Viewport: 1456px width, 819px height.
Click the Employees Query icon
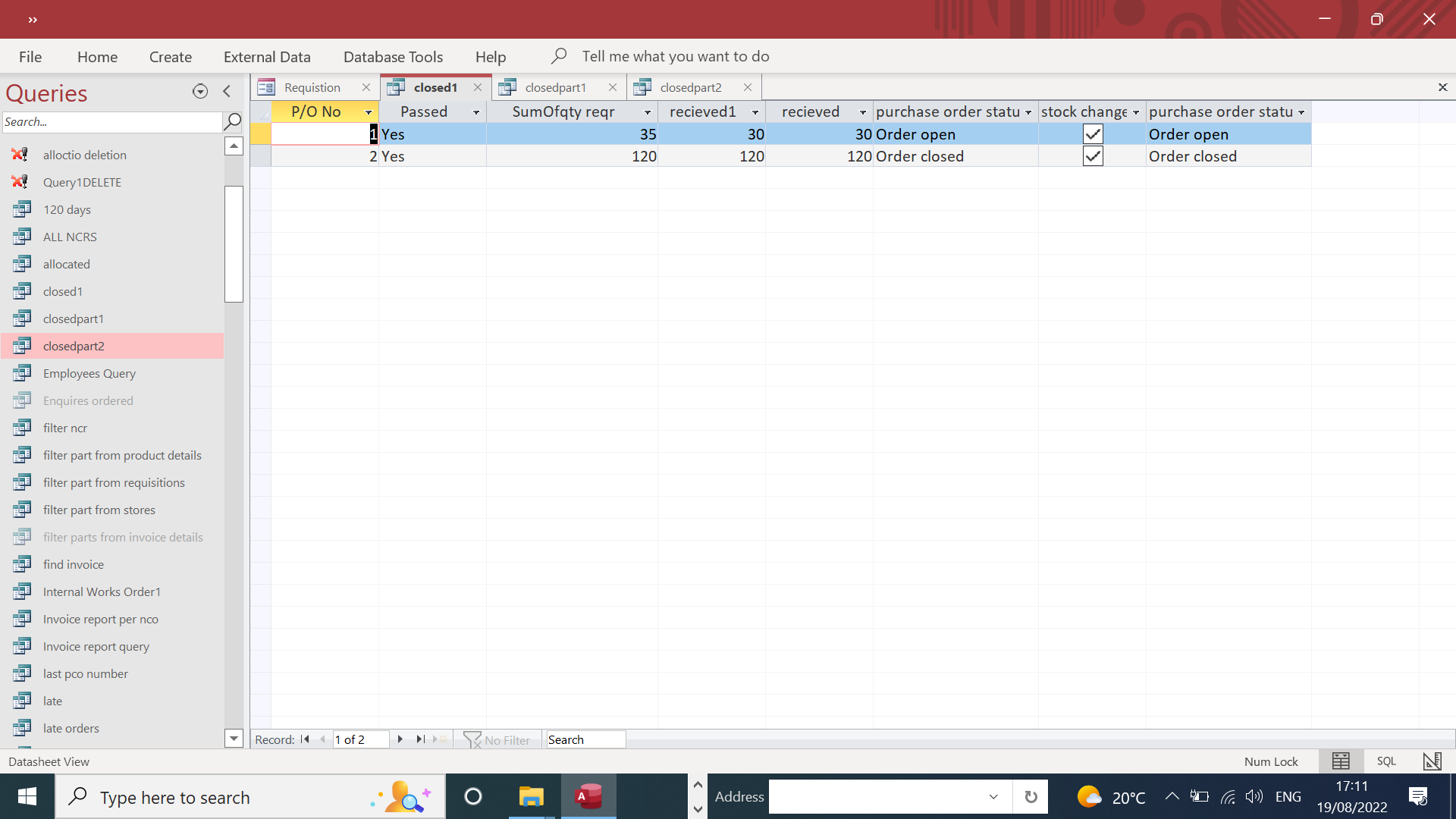click(x=22, y=373)
